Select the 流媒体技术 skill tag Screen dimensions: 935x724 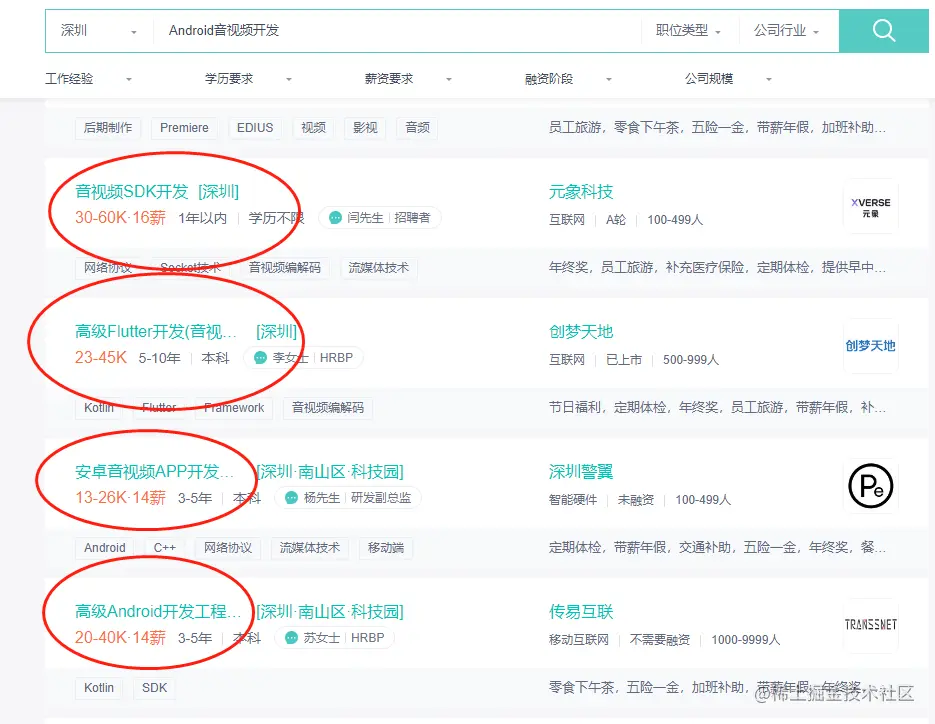coord(378,267)
